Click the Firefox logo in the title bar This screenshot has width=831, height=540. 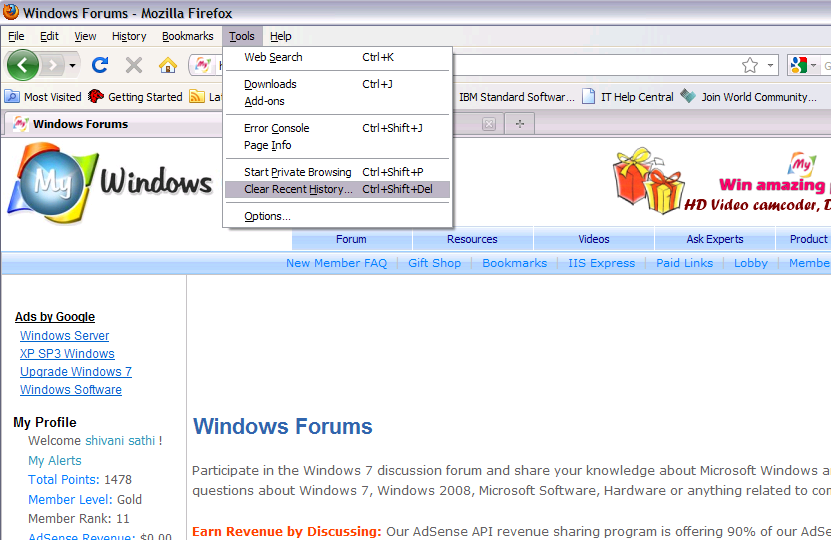click(11, 12)
